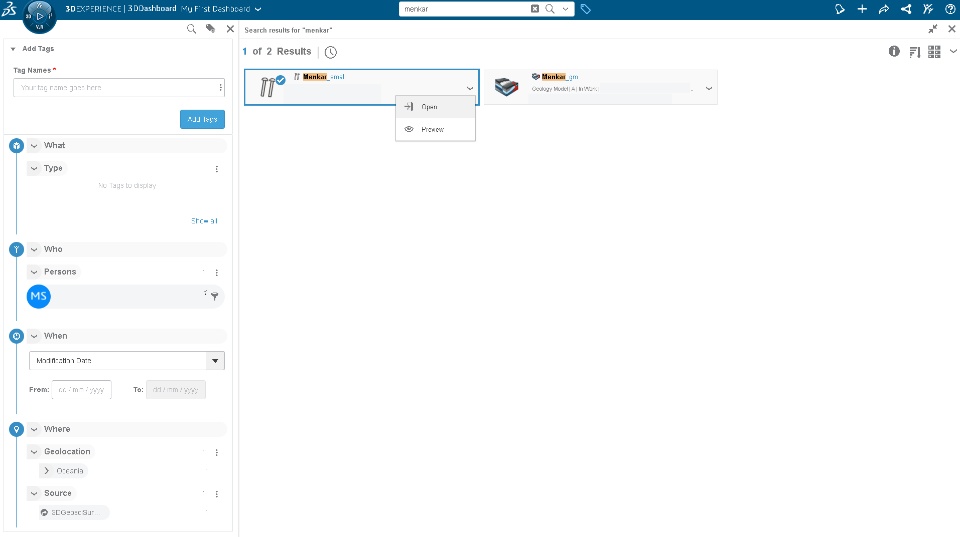The image size is (960, 537).
Task: Click the Who category circle icon
Action: tap(17, 249)
